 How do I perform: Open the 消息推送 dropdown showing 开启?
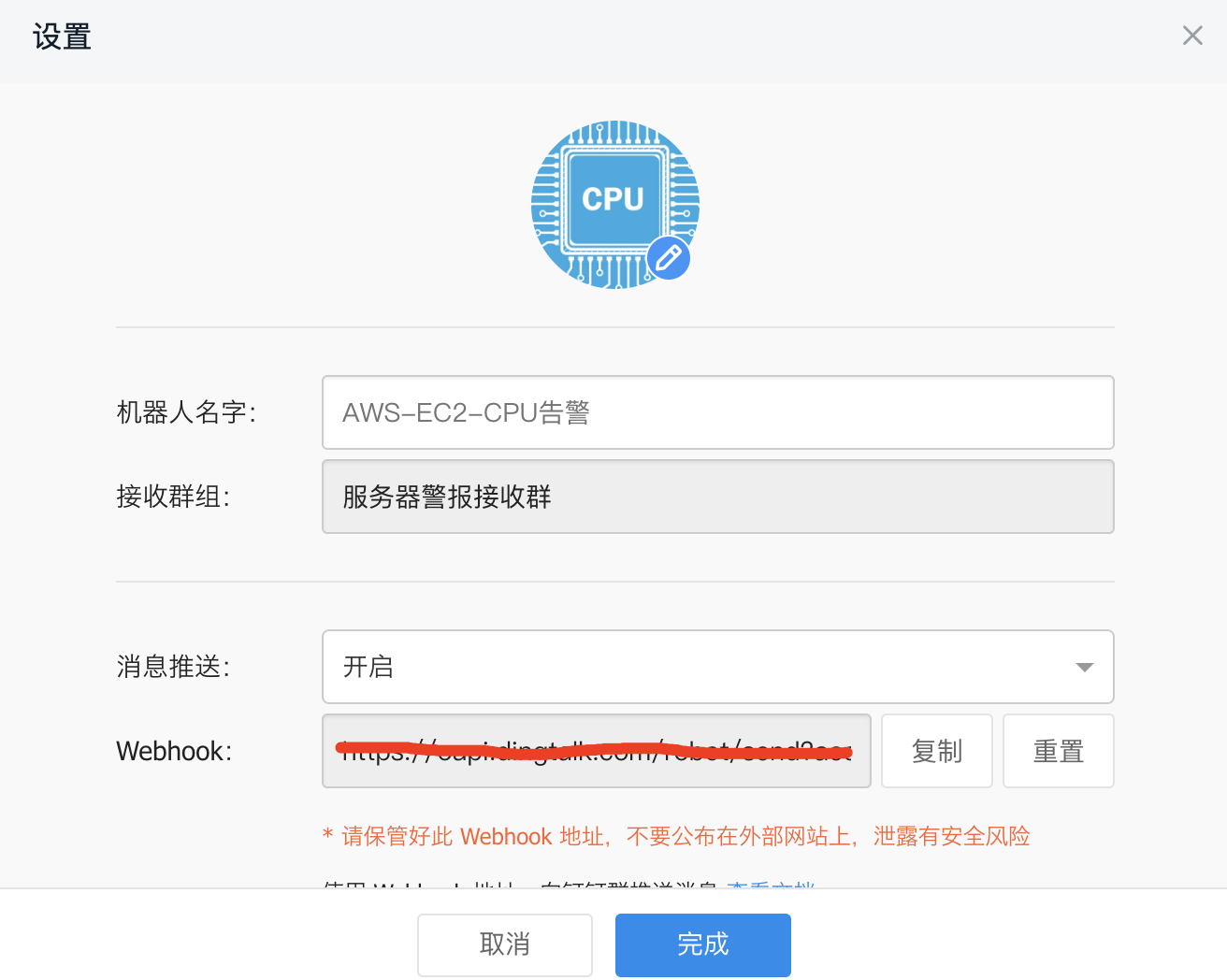pyautogui.click(x=717, y=667)
